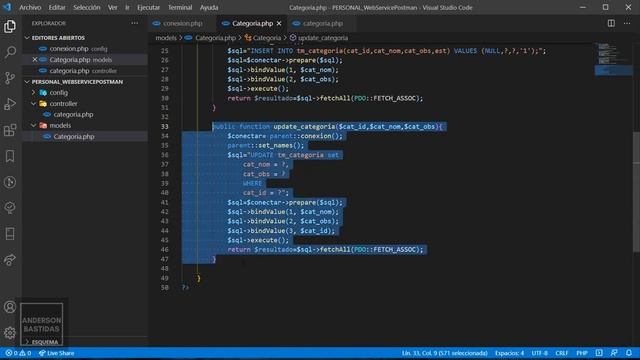The height and width of the screenshot is (360, 640).
Task: Expand the Esquema section
Action: click(41, 342)
